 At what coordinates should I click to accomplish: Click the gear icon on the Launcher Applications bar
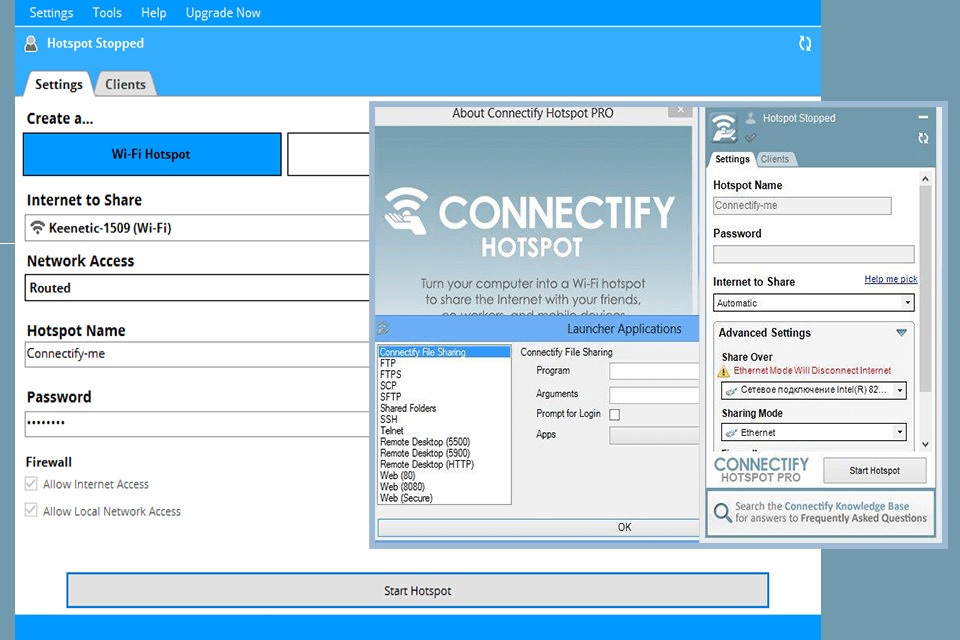coord(382,328)
